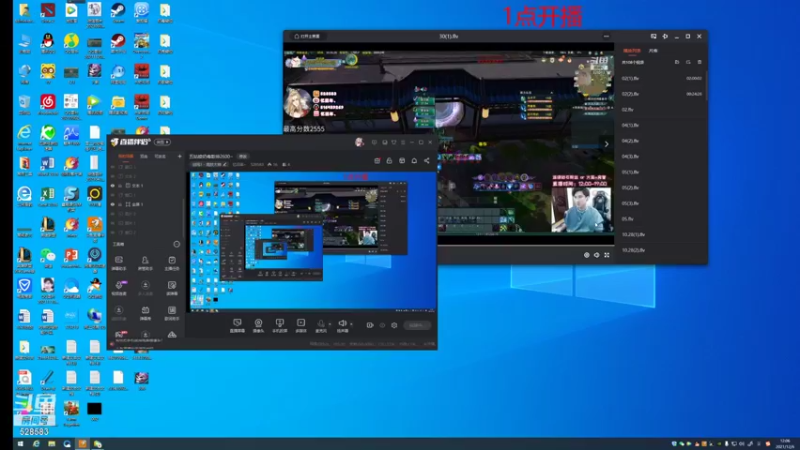
Task: Click the round icon beside toolbox heading
Action: tap(177, 244)
